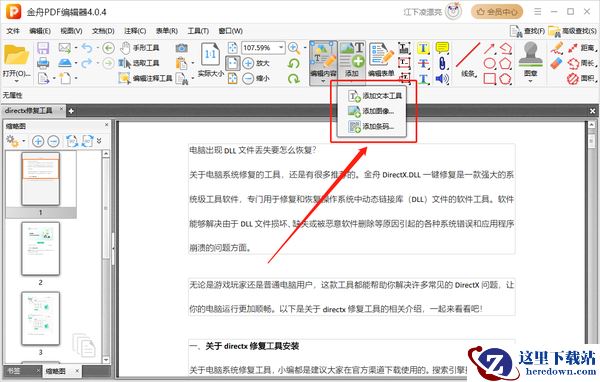Add a new tab with plus button
The image size is (600, 382).
[71, 111]
